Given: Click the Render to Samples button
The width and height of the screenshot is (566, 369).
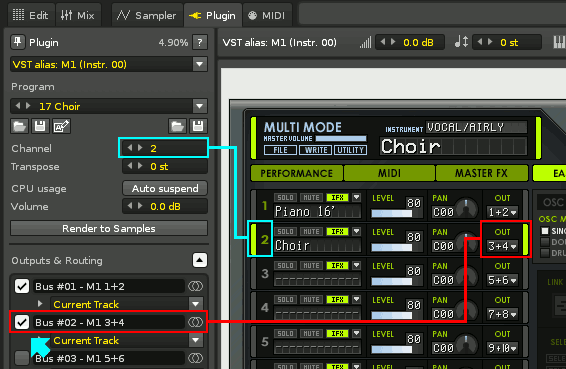Looking at the screenshot, I should (x=109, y=229).
